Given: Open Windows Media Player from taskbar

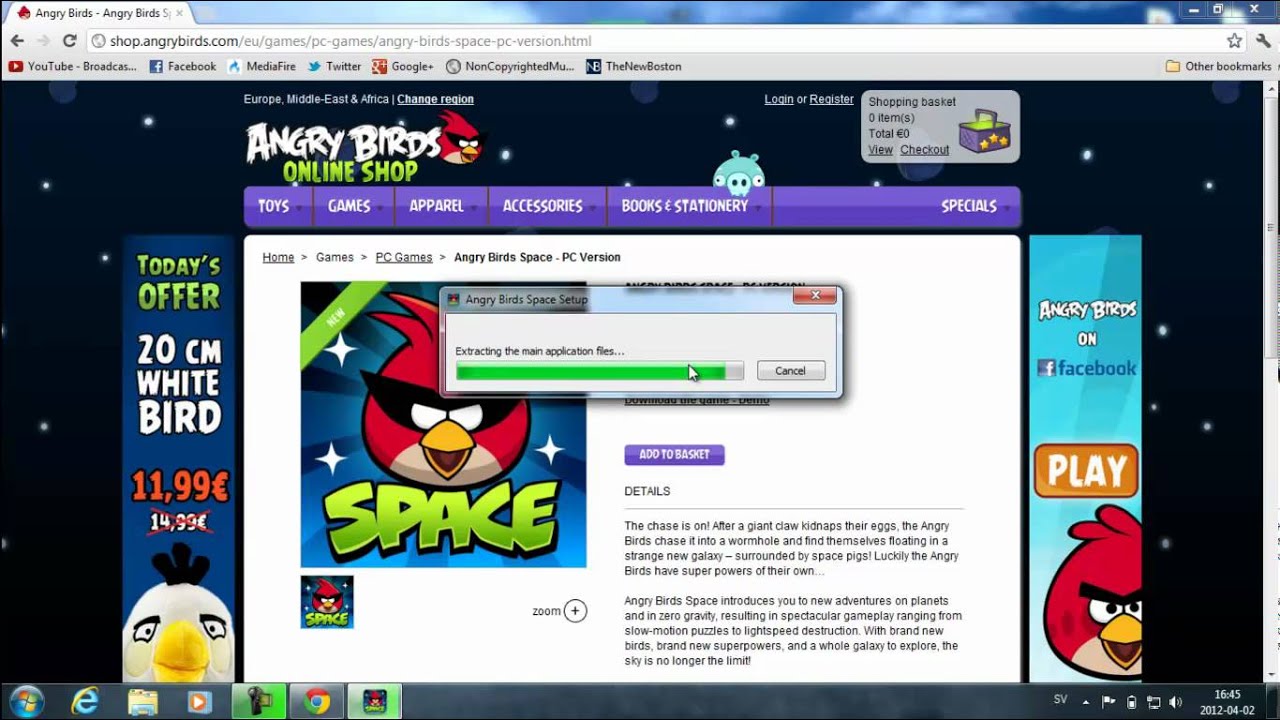Looking at the screenshot, I should [x=199, y=701].
